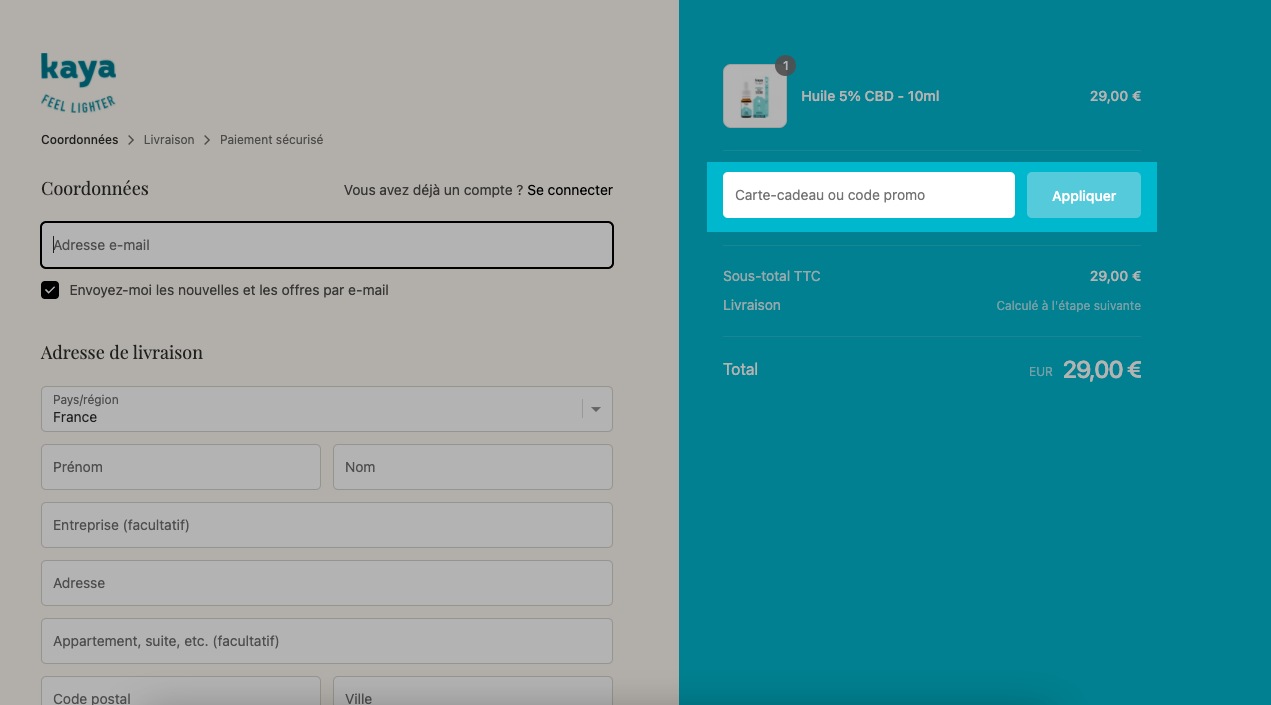Viewport: 1271px width, 705px height.
Task: Open the Pays/région dropdown
Action: pos(327,409)
